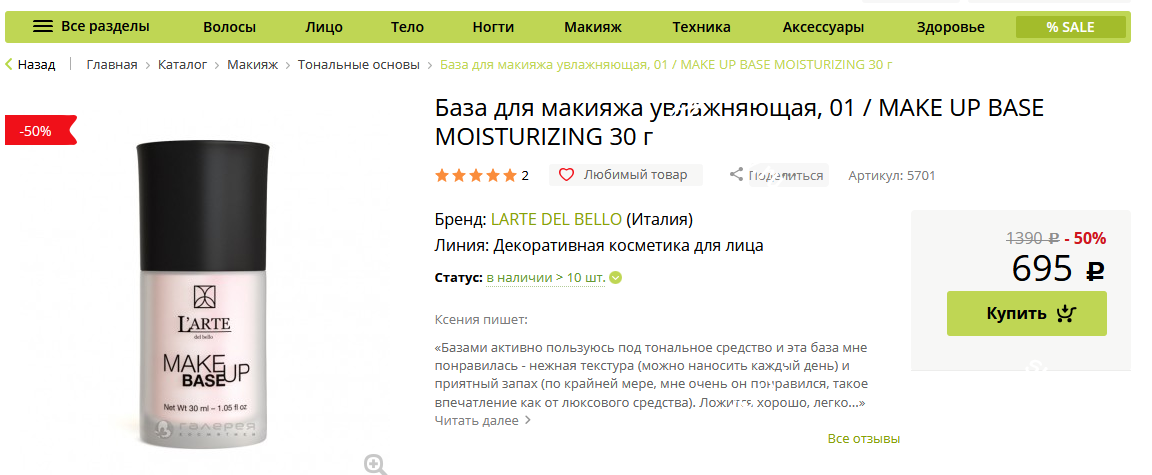Screen dimensions: 1152x475
Task: Click the product bottle image
Action: coord(204,295)
